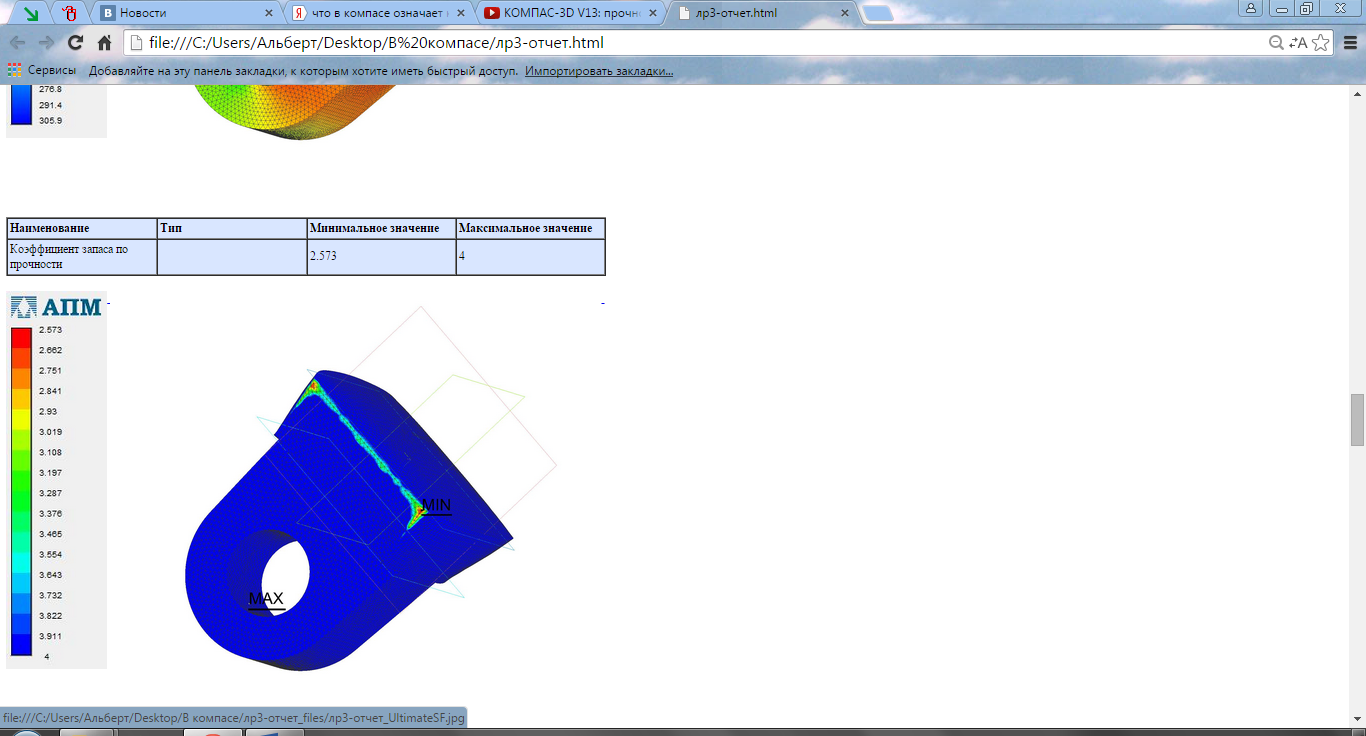The height and width of the screenshot is (736, 1366).
Task: Open the Chrome menu (three lines)
Action: (1350, 43)
